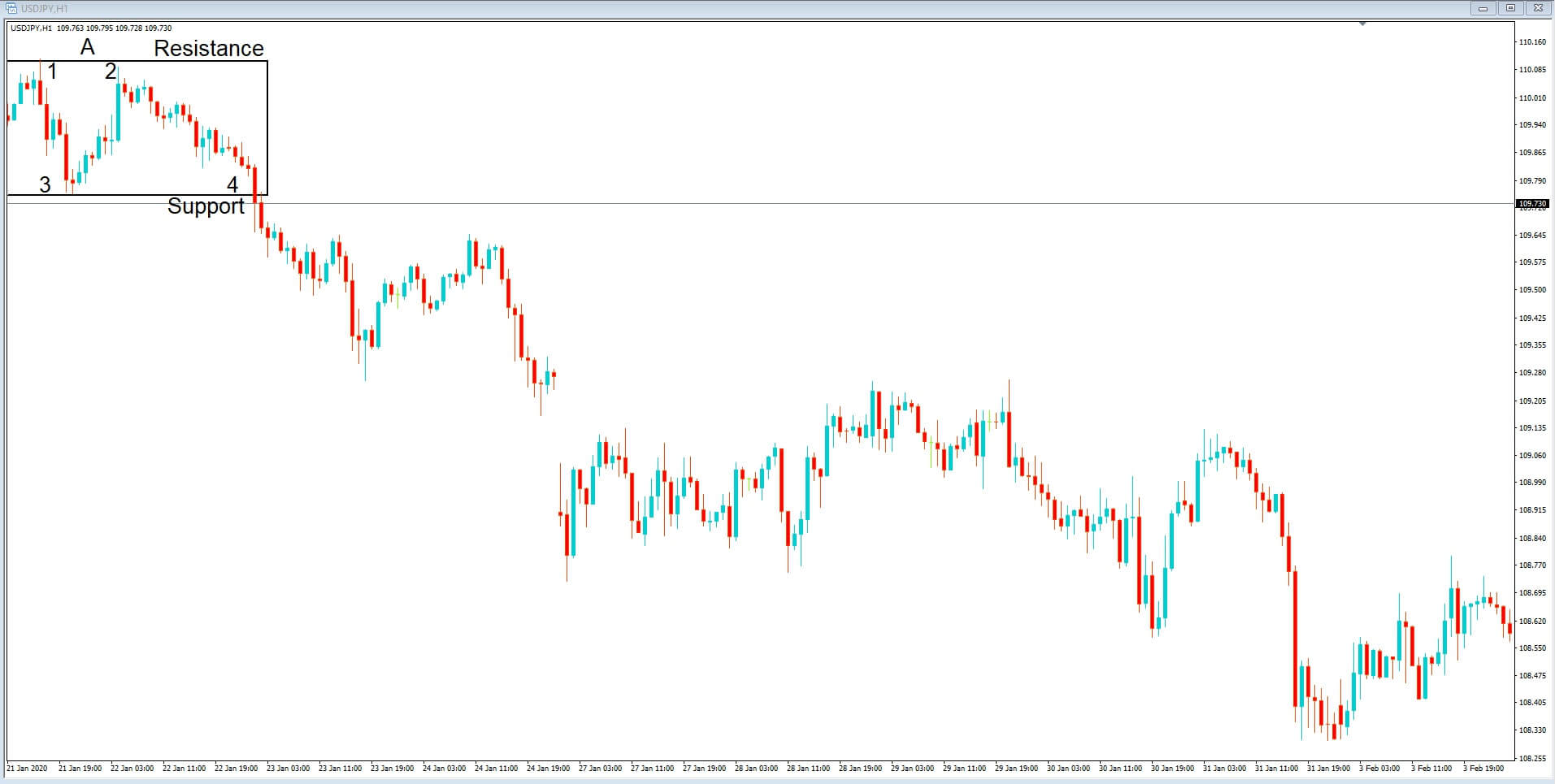Viewport: 1555px width, 784px height.
Task: Click the chart shift triangle marker
Action: [x=1362, y=24]
